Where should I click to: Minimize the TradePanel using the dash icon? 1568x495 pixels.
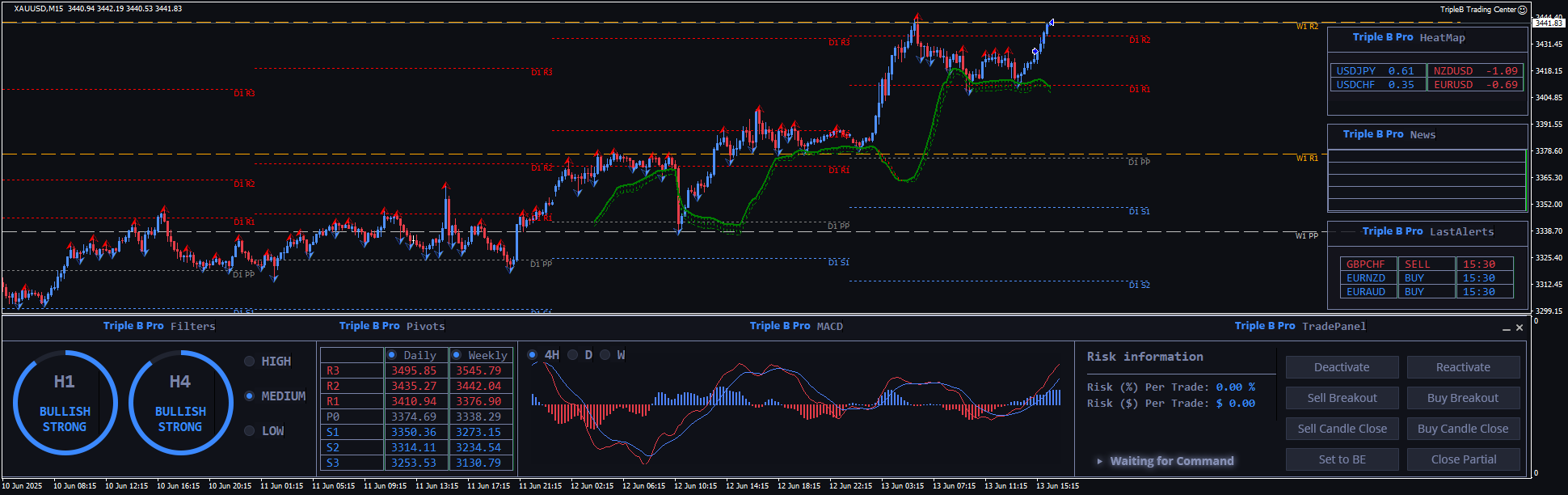[1507, 328]
